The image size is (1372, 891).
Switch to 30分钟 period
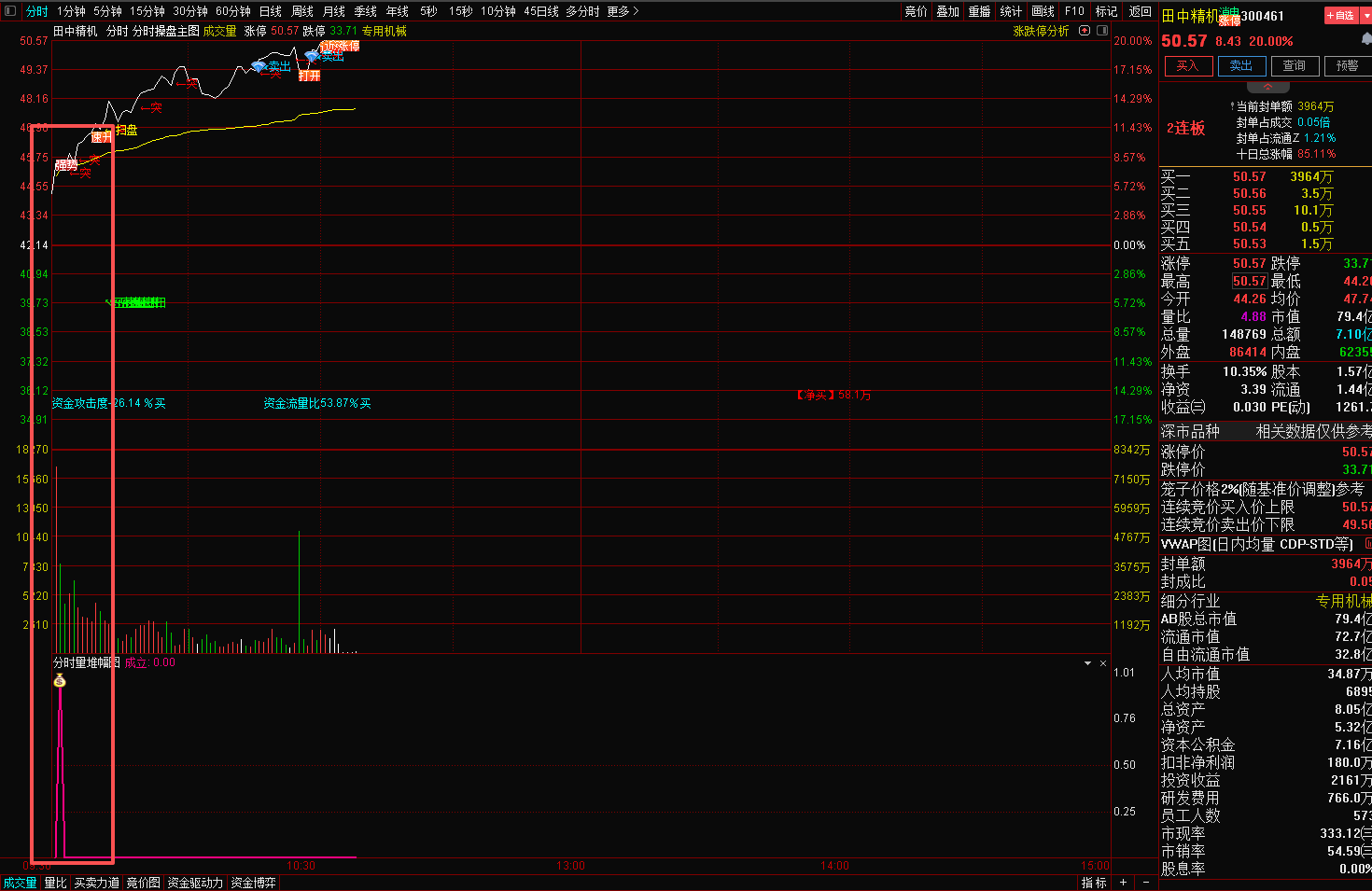tap(190, 11)
